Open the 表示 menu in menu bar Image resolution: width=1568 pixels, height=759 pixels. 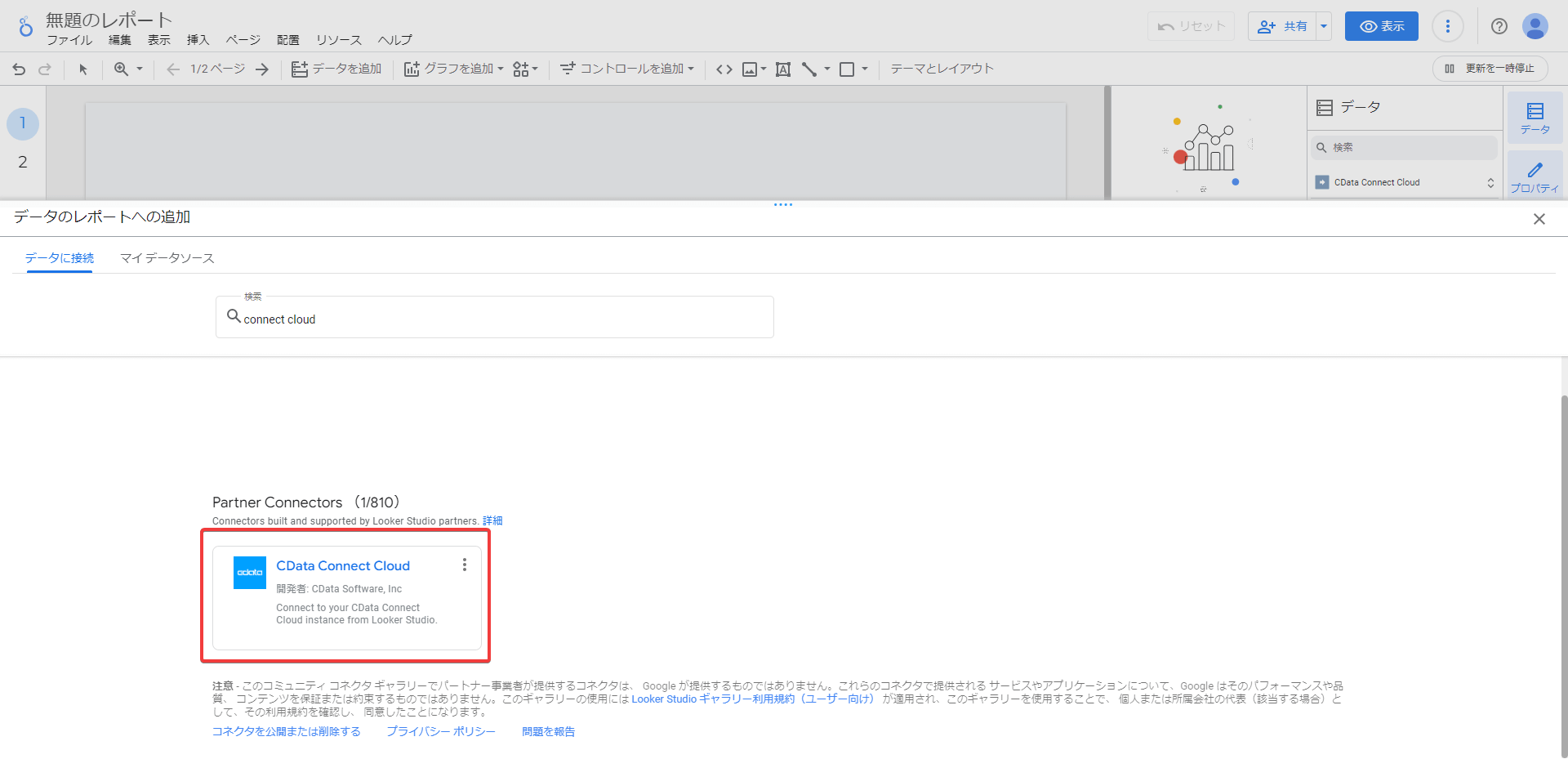159,40
